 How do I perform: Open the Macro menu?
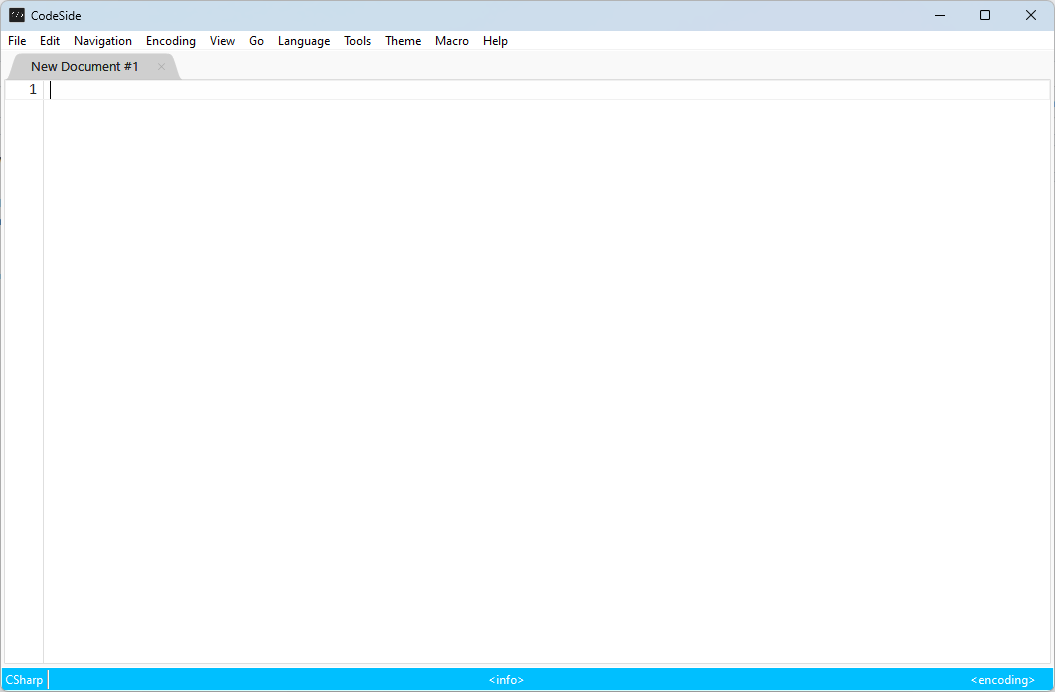(451, 41)
